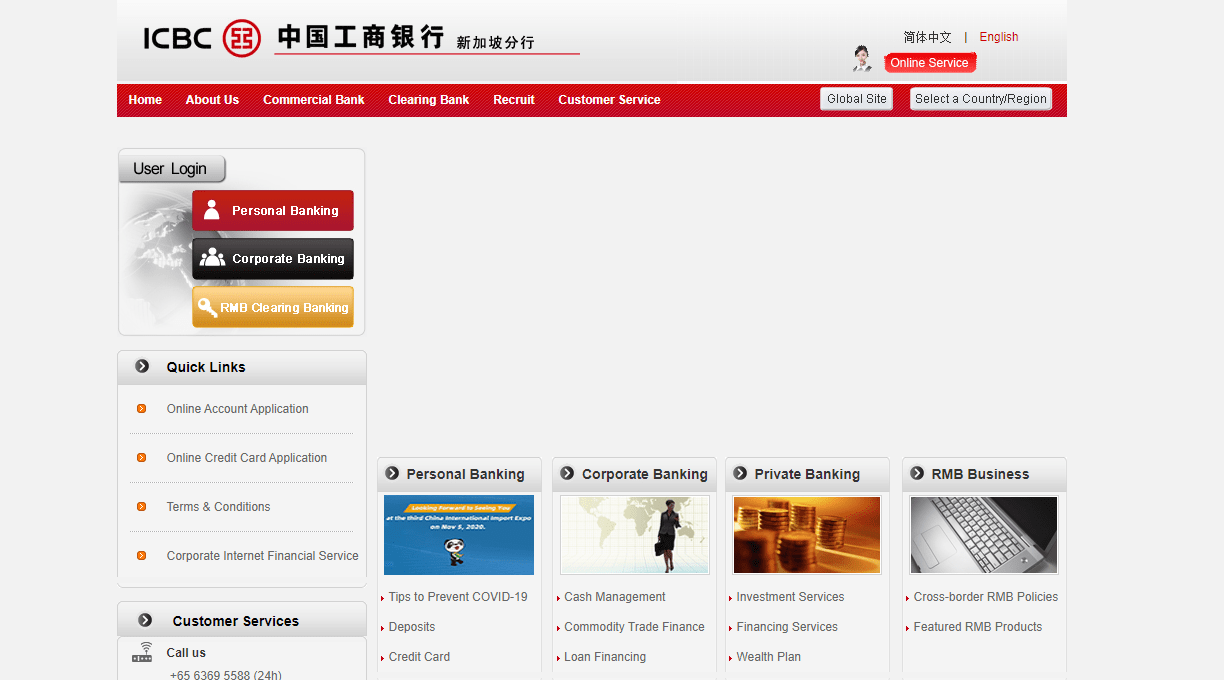Click the orange bullet beside Online Credit Card Application
This screenshot has height=680, width=1224.
(x=142, y=458)
